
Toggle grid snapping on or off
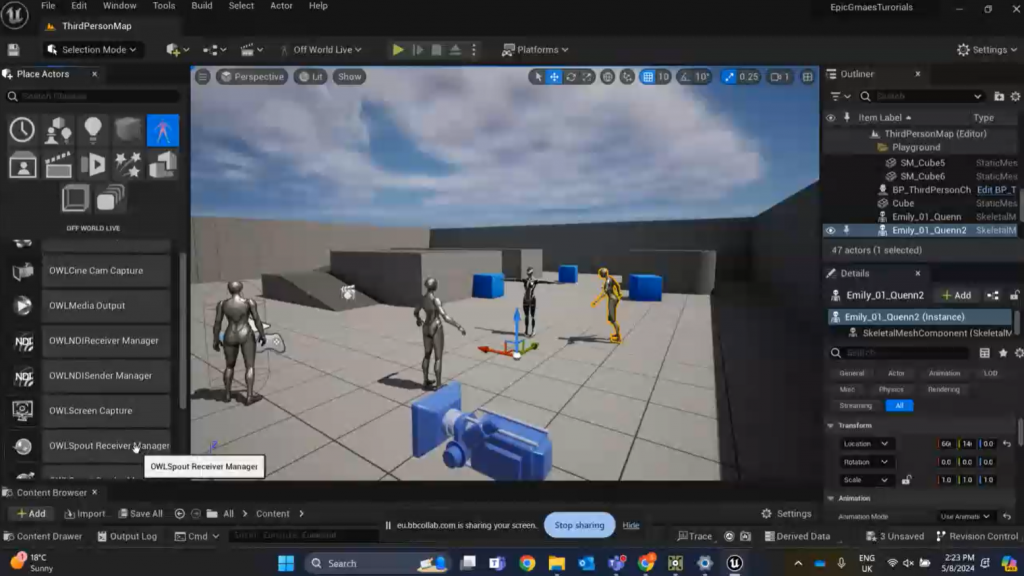point(648,76)
